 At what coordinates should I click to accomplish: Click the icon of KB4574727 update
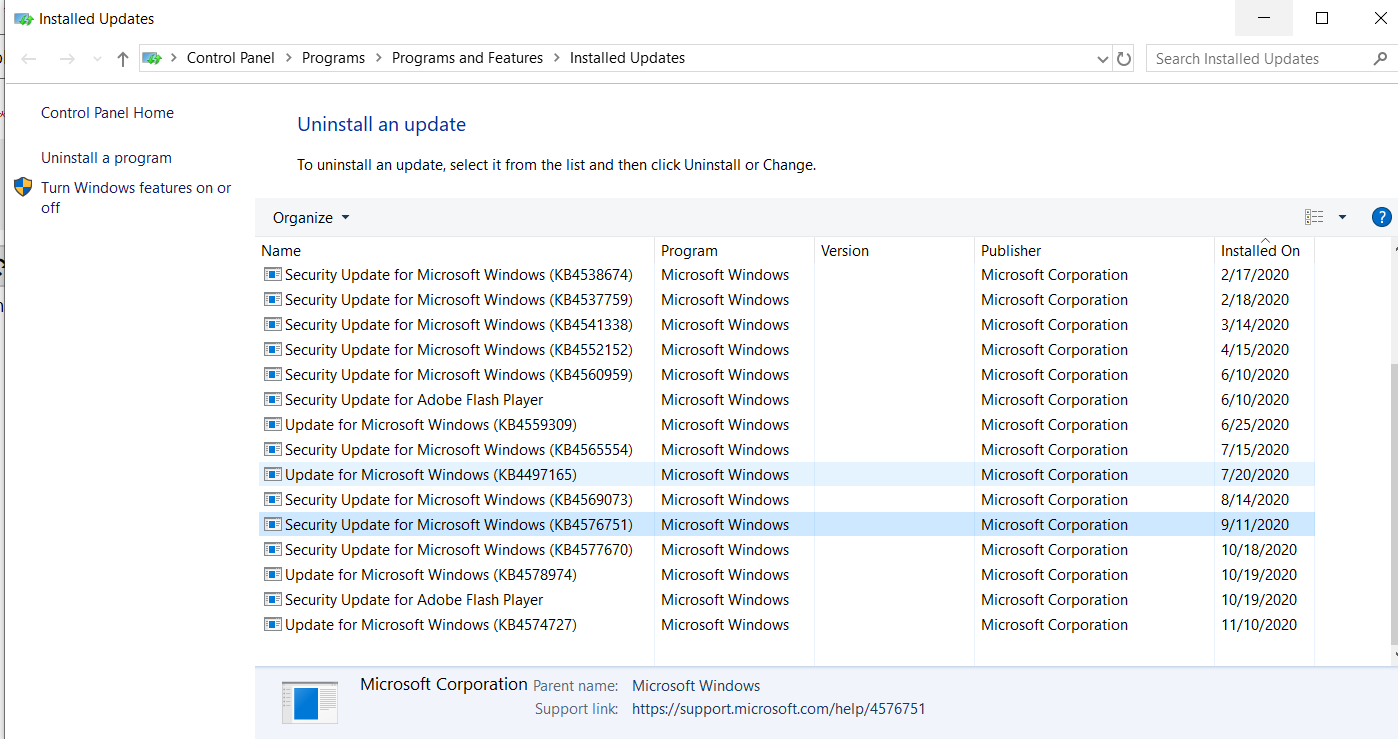[272, 624]
